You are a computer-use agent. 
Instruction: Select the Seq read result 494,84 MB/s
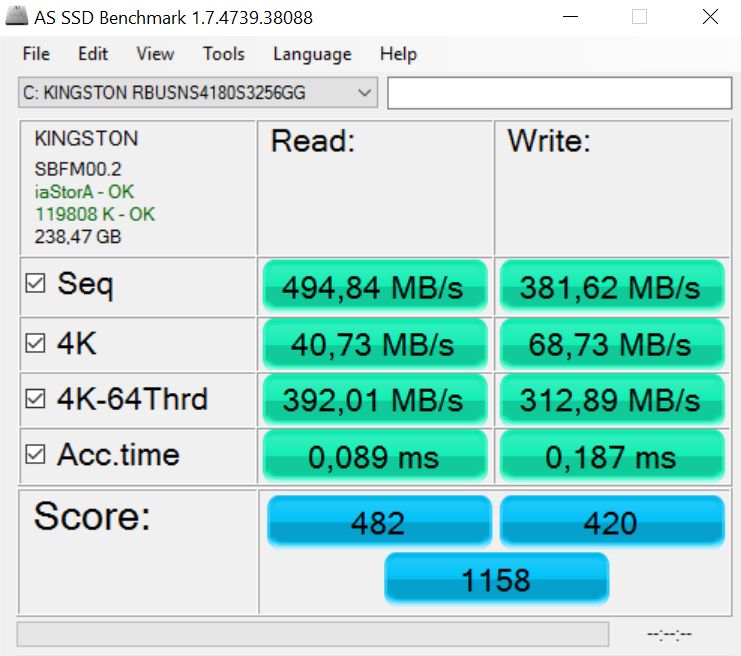click(375, 286)
